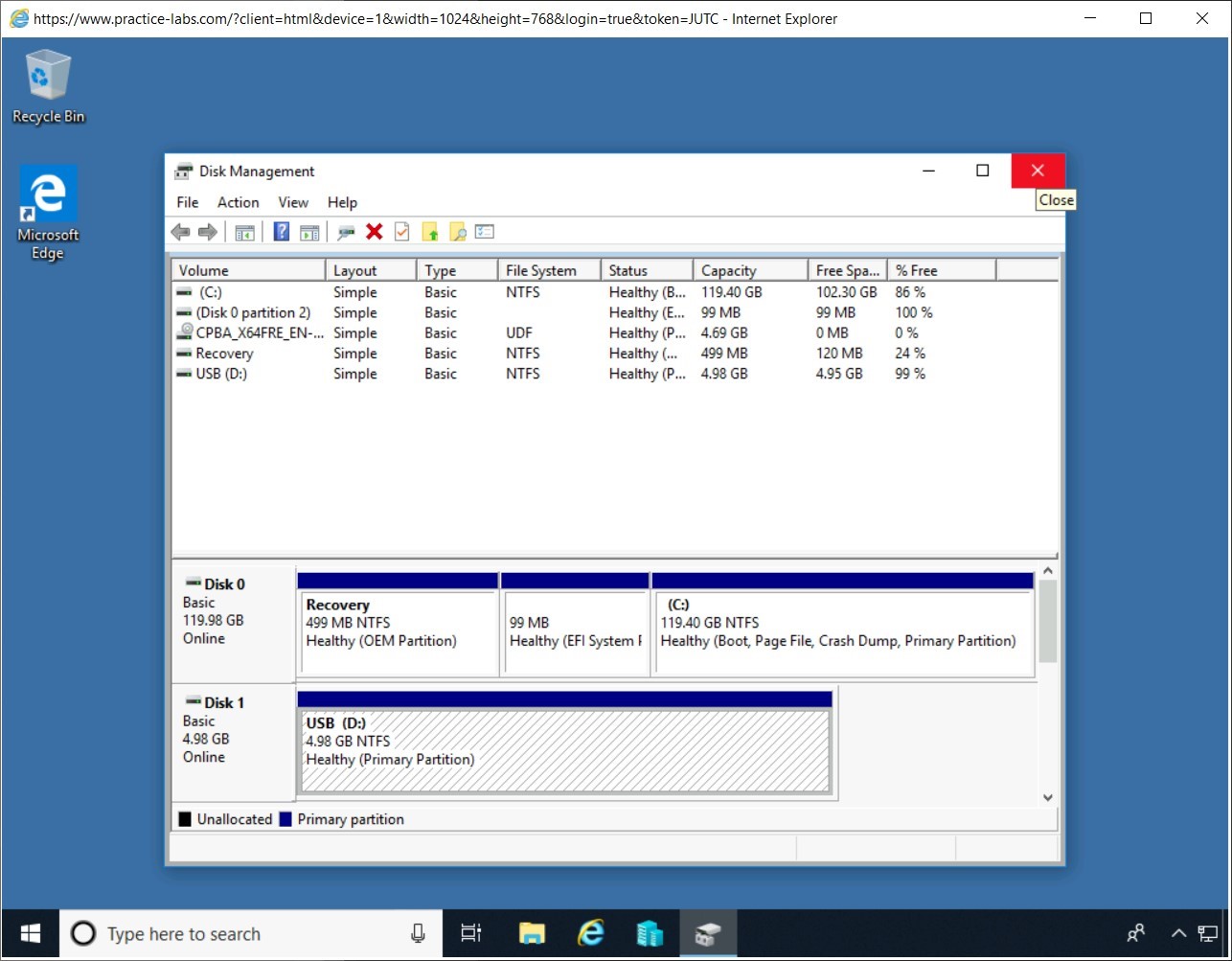
Task: Click the People icon in system tray
Action: click(x=1136, y=934)
